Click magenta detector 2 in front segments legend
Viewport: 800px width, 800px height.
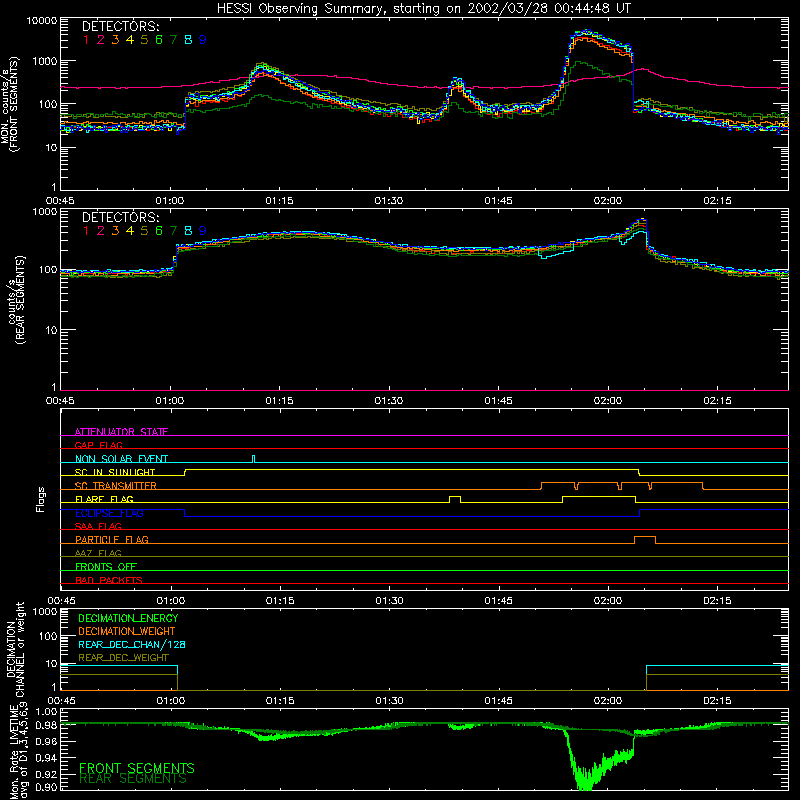click(x=101, y=40)
